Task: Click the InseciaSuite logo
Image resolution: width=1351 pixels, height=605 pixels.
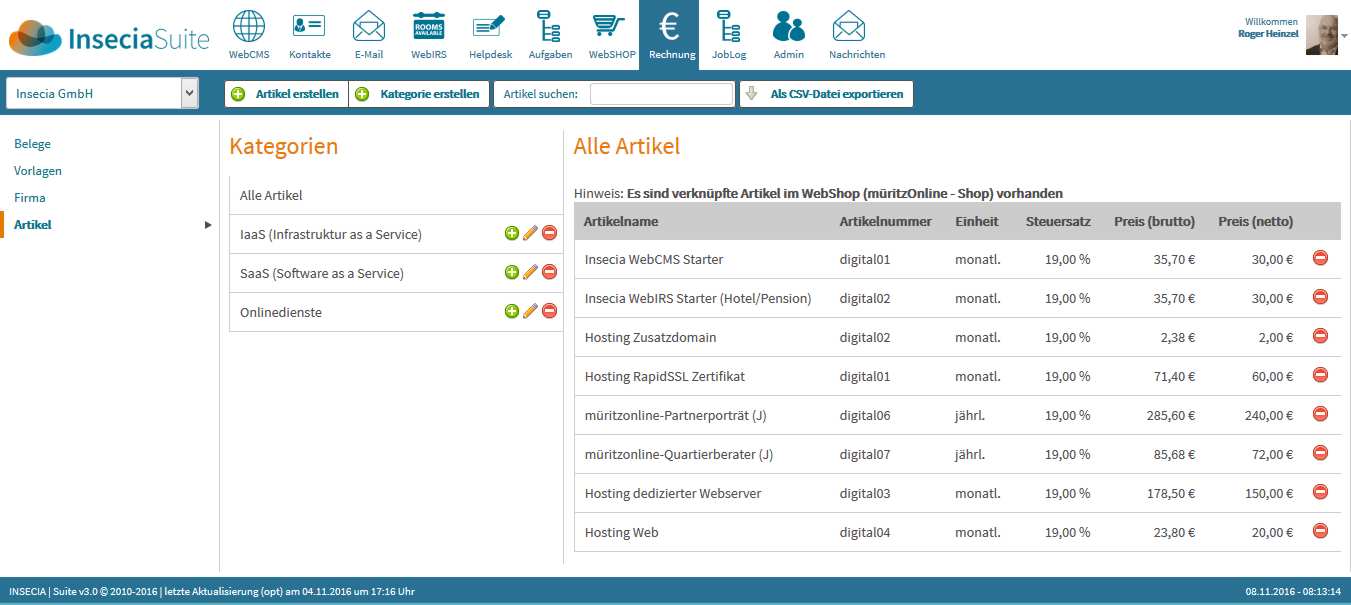Action: pos(109,37)
